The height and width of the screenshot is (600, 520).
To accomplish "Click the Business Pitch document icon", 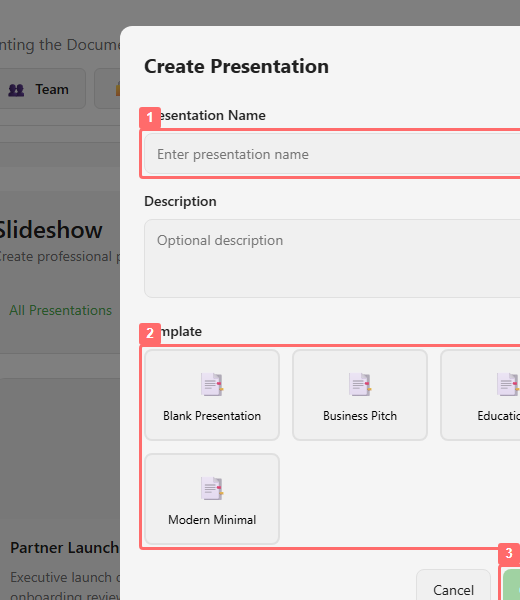I will tap(360, 384).
